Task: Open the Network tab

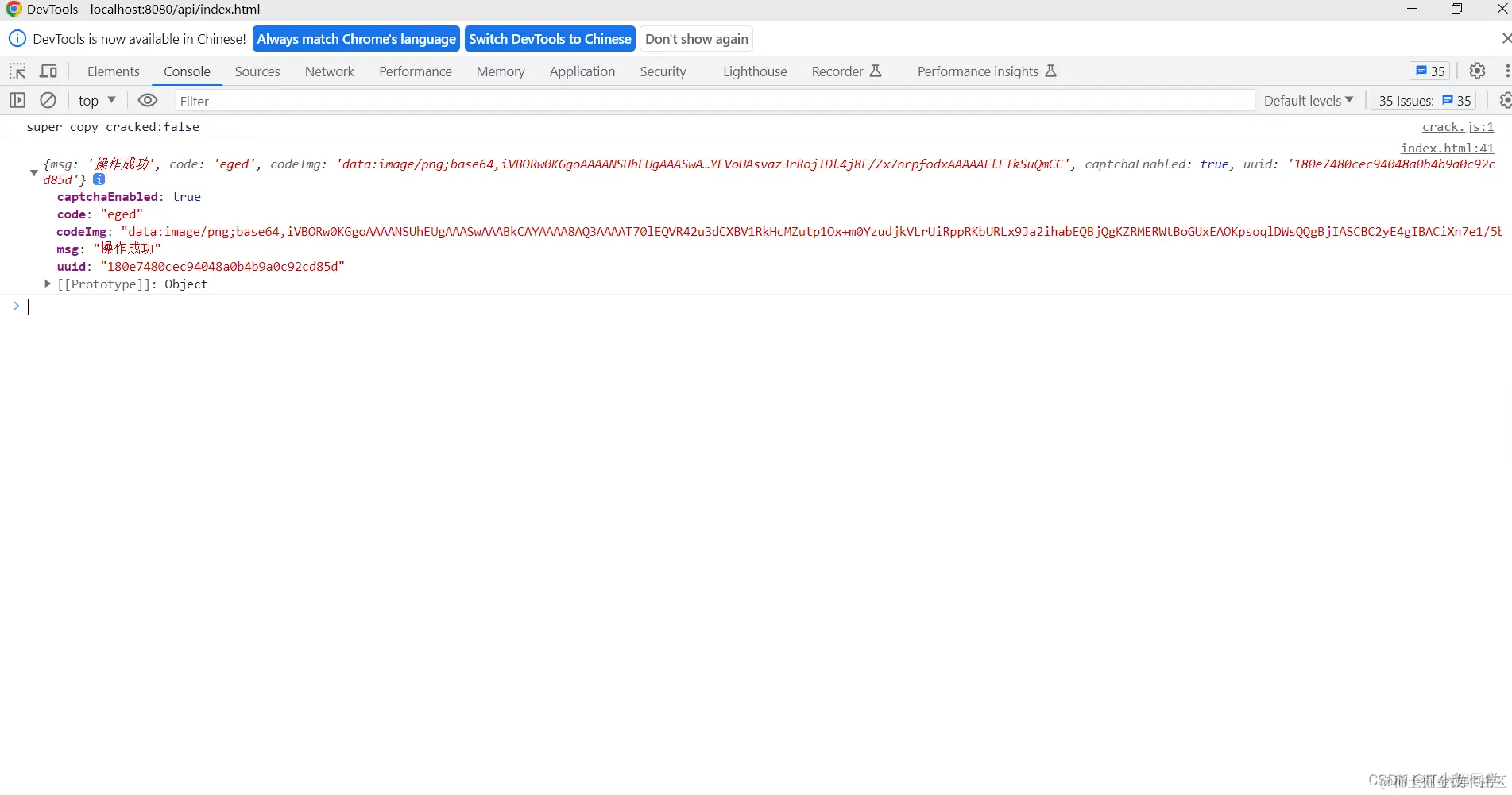Action: tap(330, 71)
